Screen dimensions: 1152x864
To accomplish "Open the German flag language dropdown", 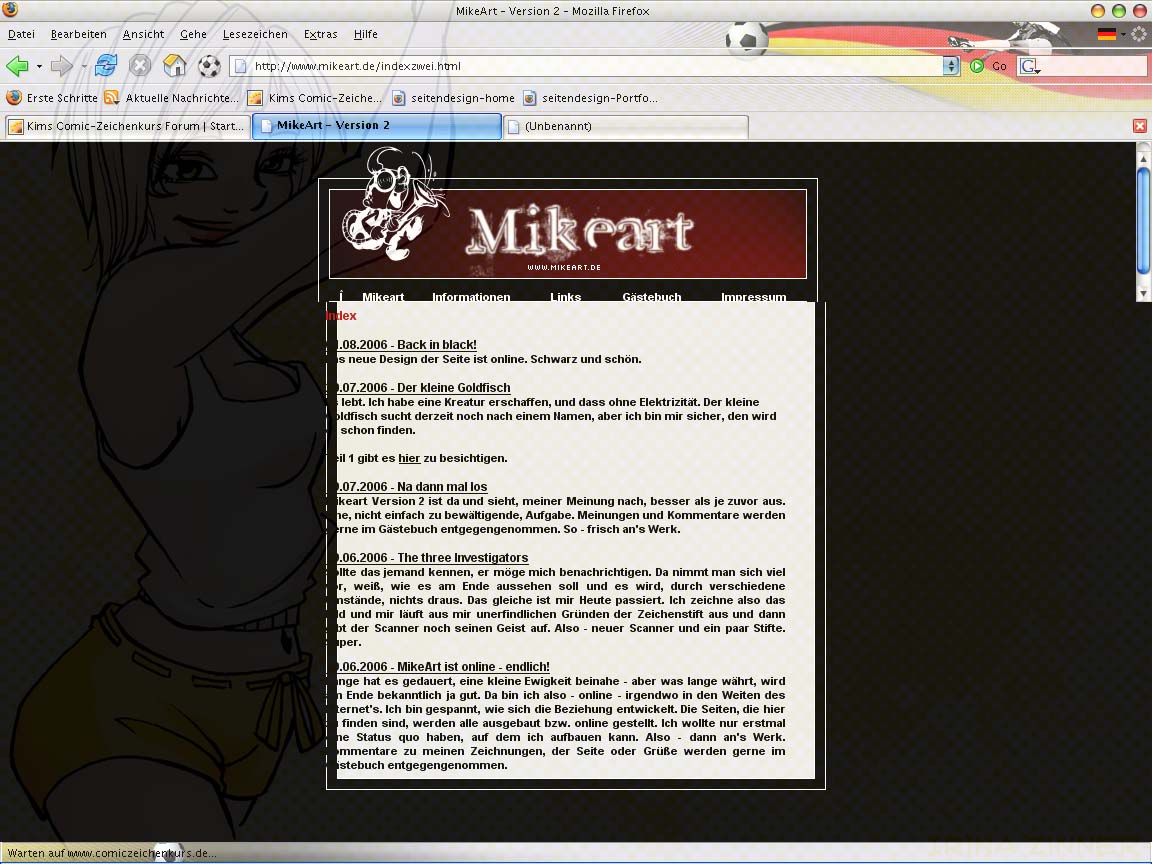I will point(1110,34).
